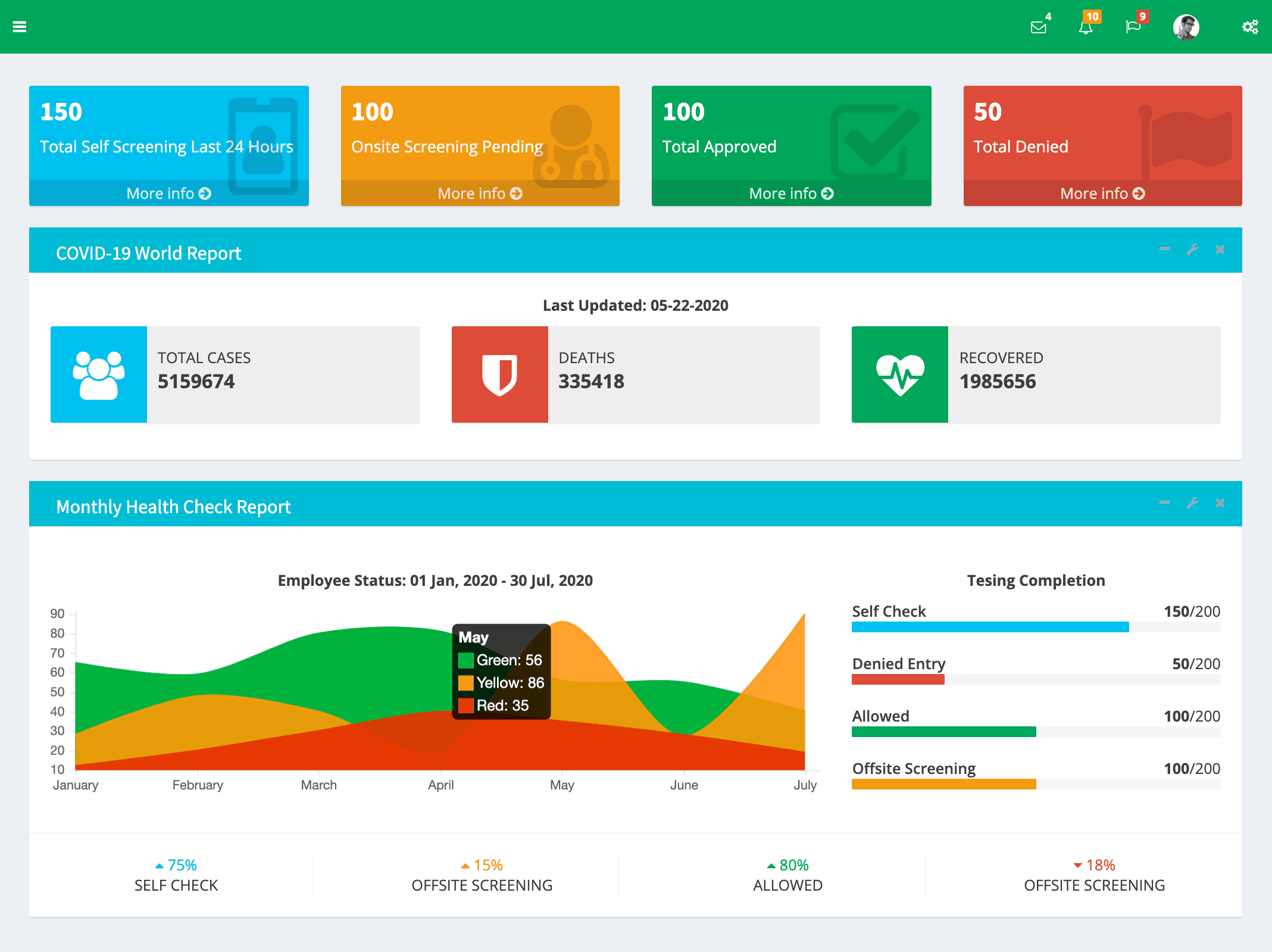Click the Tesing Completion heading

click(x=1036, y=580)
